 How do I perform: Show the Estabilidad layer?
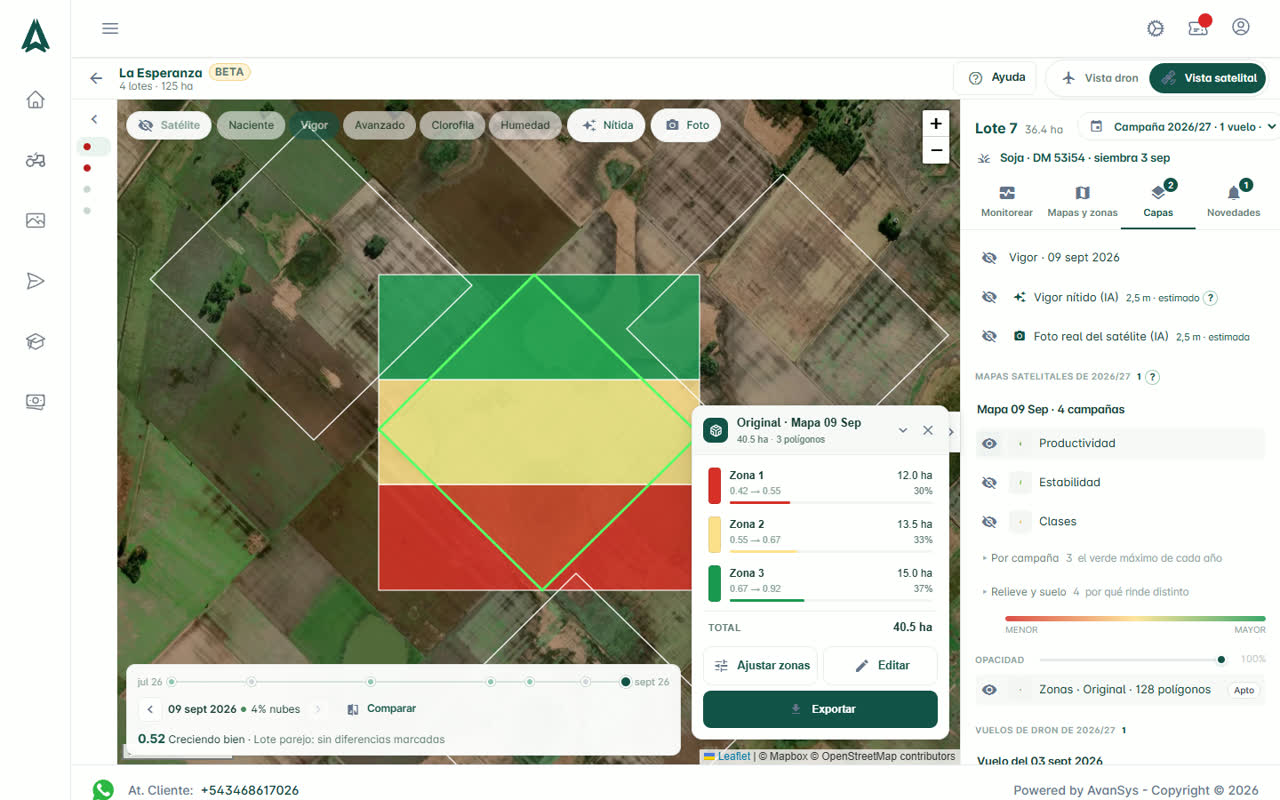[989, 482]
